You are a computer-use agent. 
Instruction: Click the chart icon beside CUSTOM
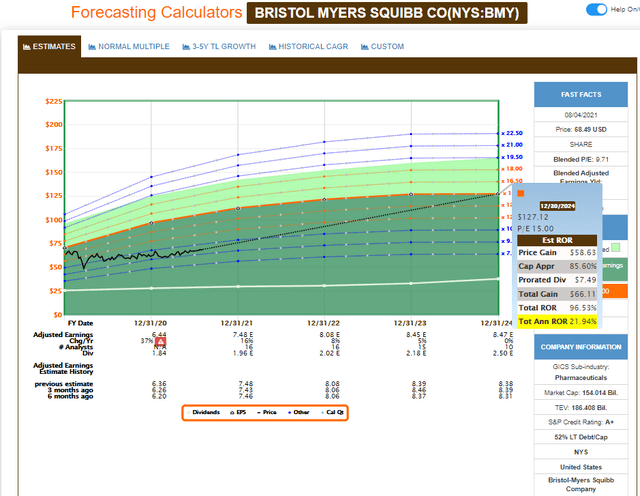pyautogui.click(x=364, y=47)
